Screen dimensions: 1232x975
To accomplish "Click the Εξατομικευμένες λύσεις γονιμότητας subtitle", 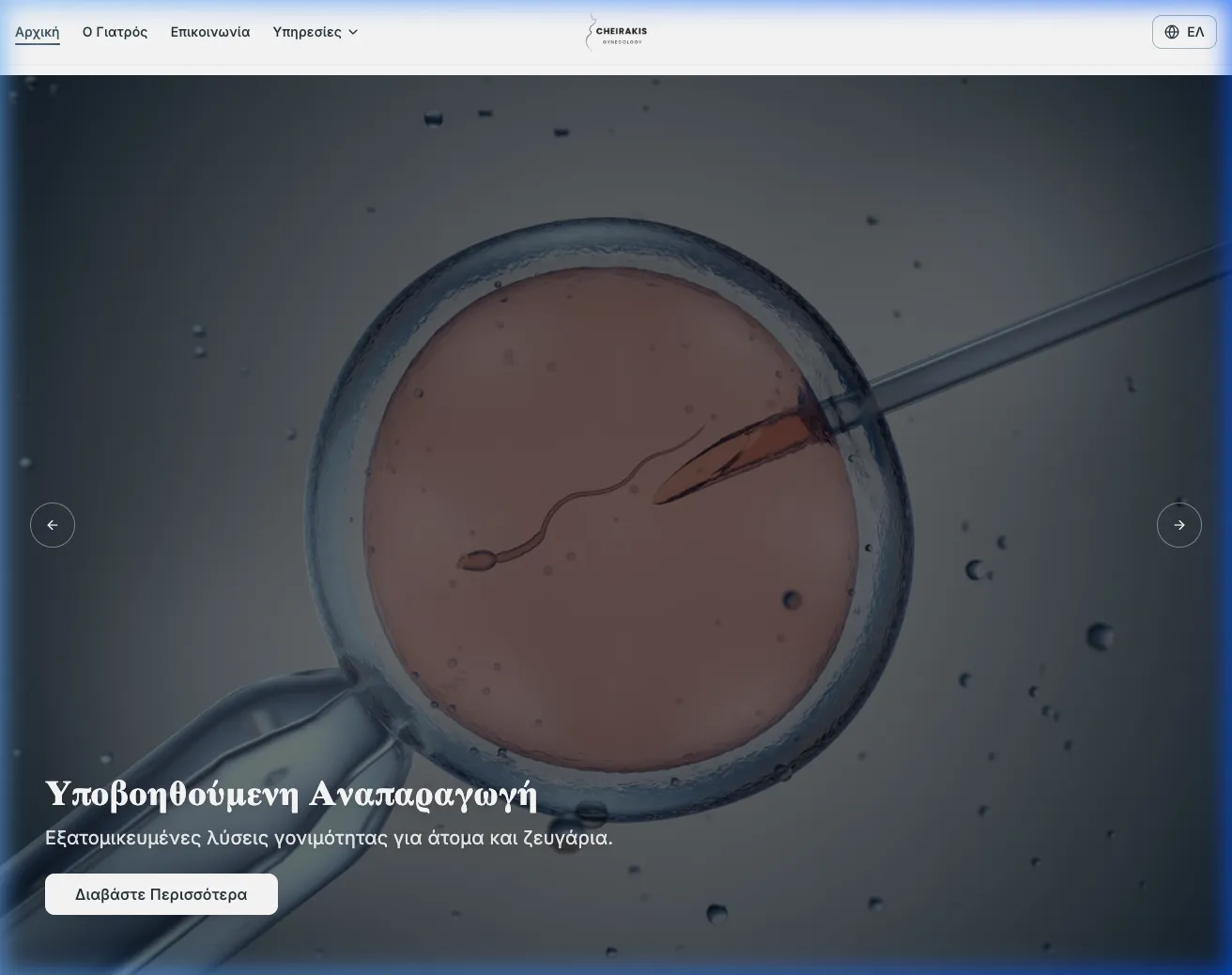I will pyautogui.click(x=329, y=838).
